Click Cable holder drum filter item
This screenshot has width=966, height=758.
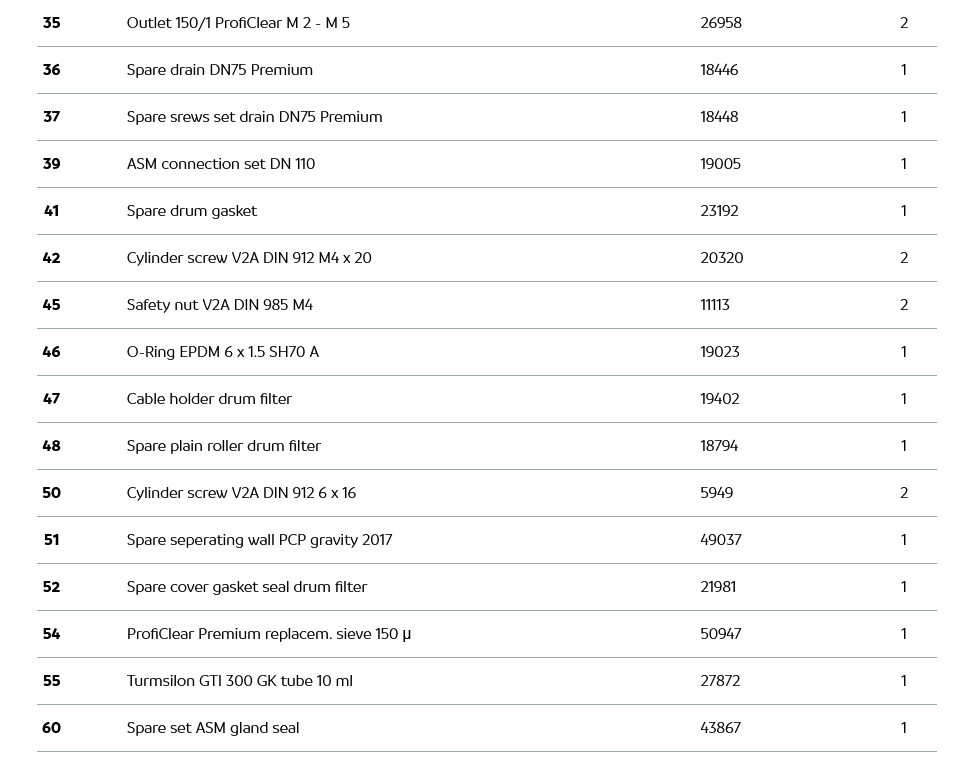coord(209,399)
